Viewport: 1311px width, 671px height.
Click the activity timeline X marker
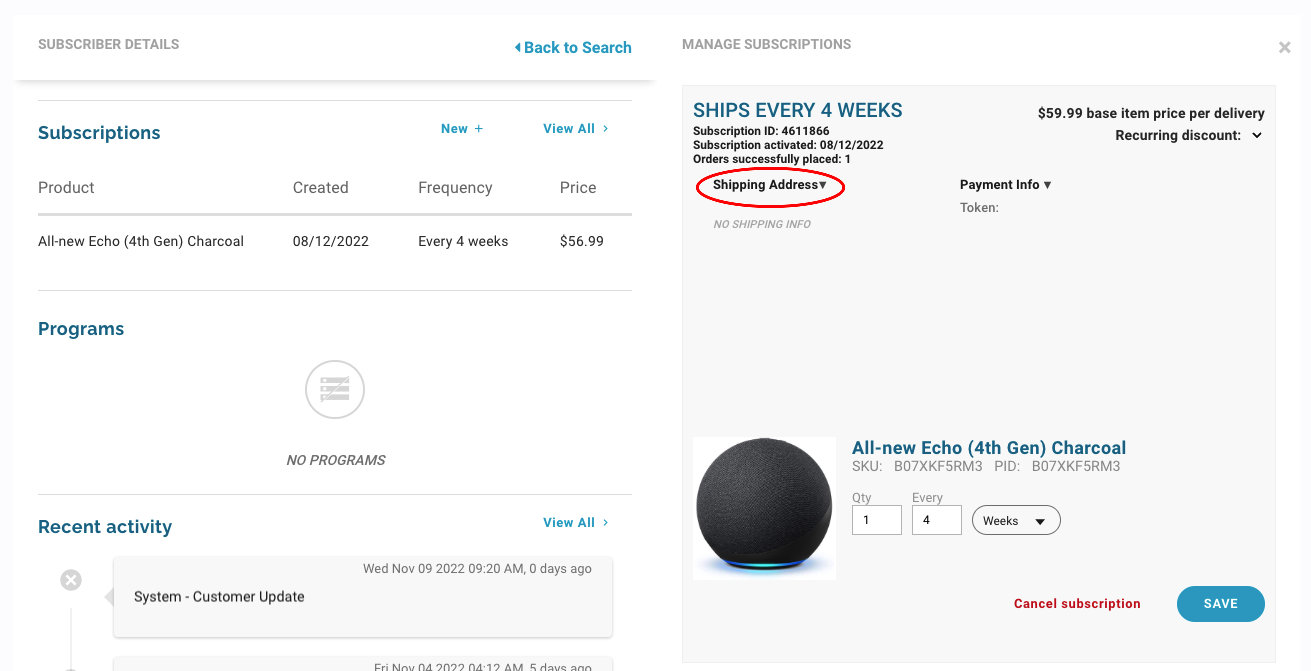pos(71,580)
